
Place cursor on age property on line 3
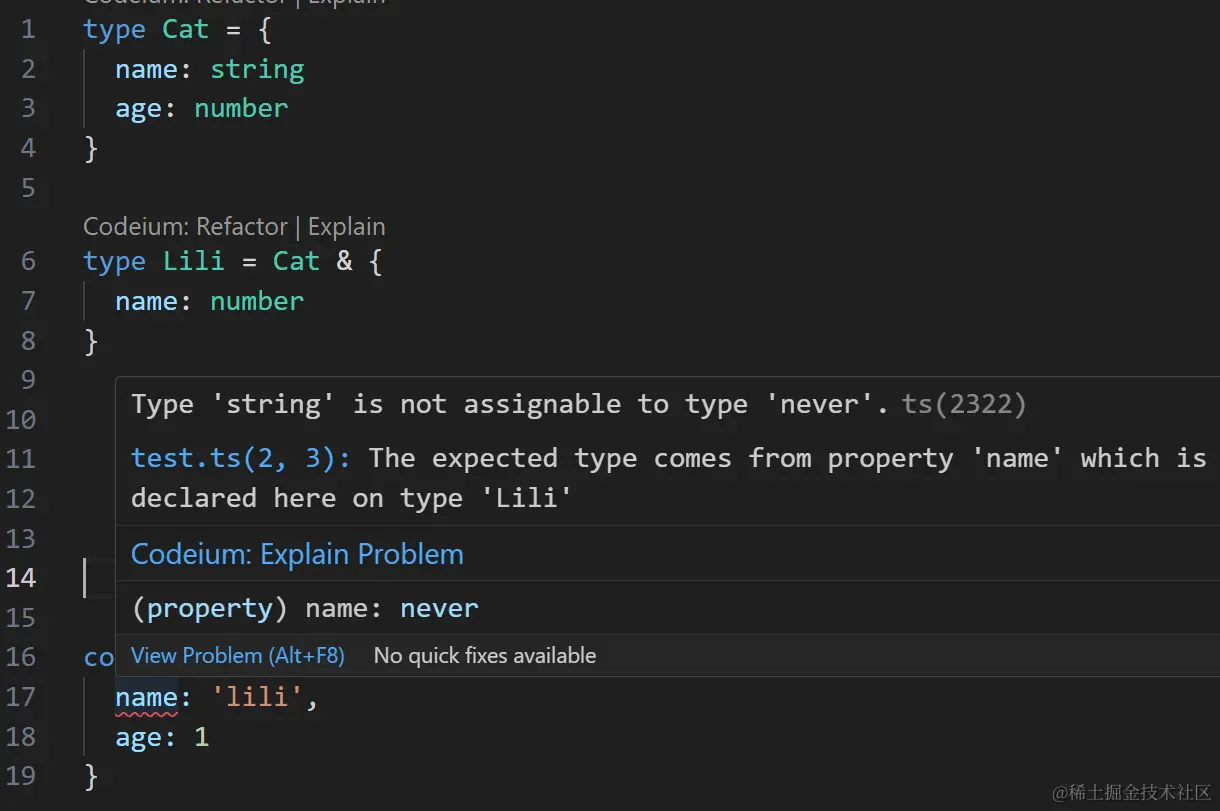[x=138, y=108]
